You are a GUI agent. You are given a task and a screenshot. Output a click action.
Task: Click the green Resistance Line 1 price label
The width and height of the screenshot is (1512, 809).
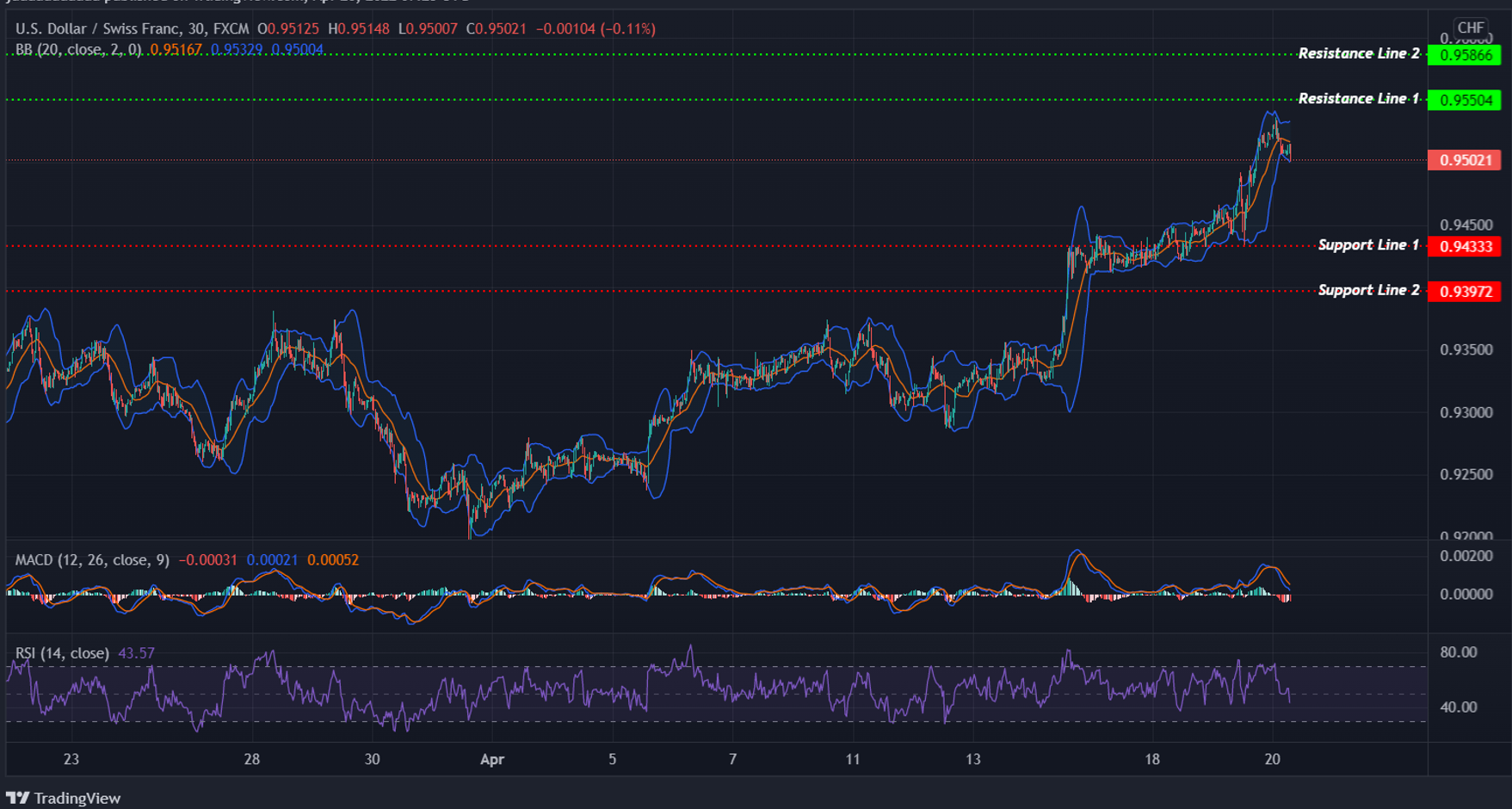[x=1464, y=99]
